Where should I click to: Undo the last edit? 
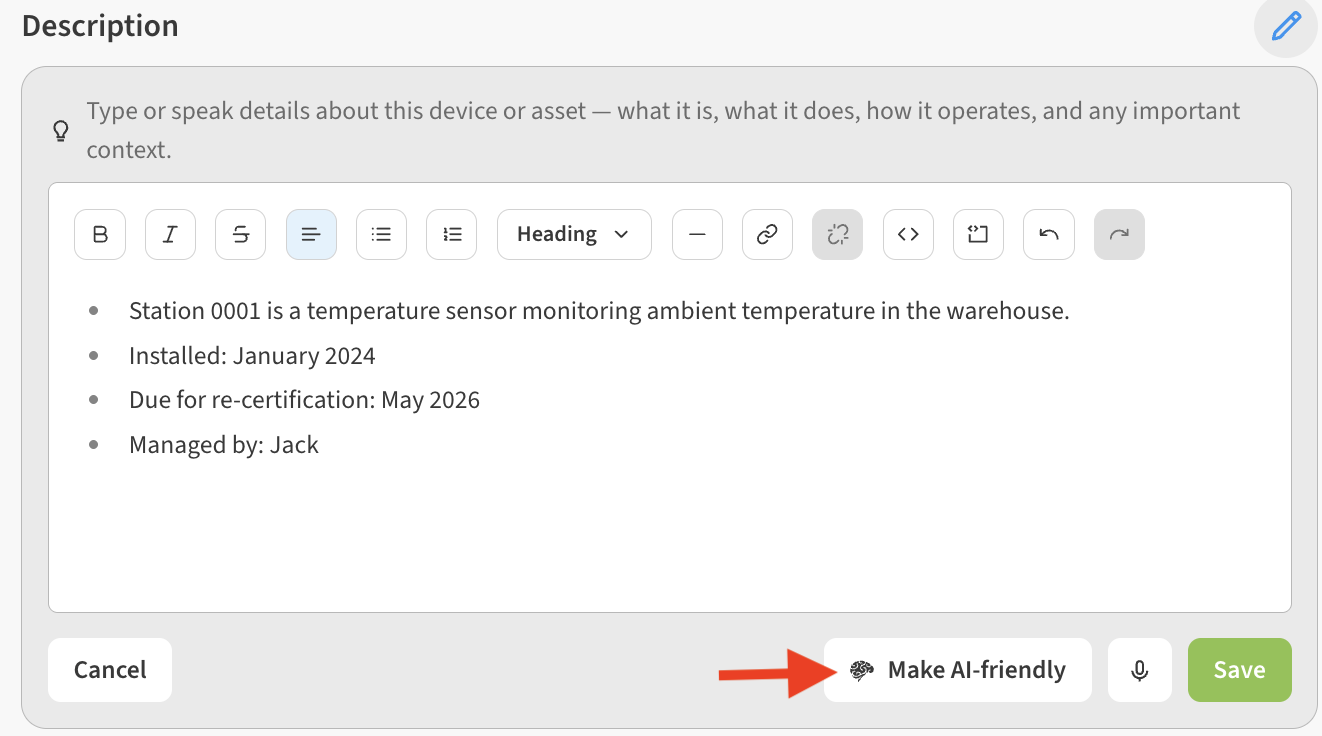click(1049, 234)
